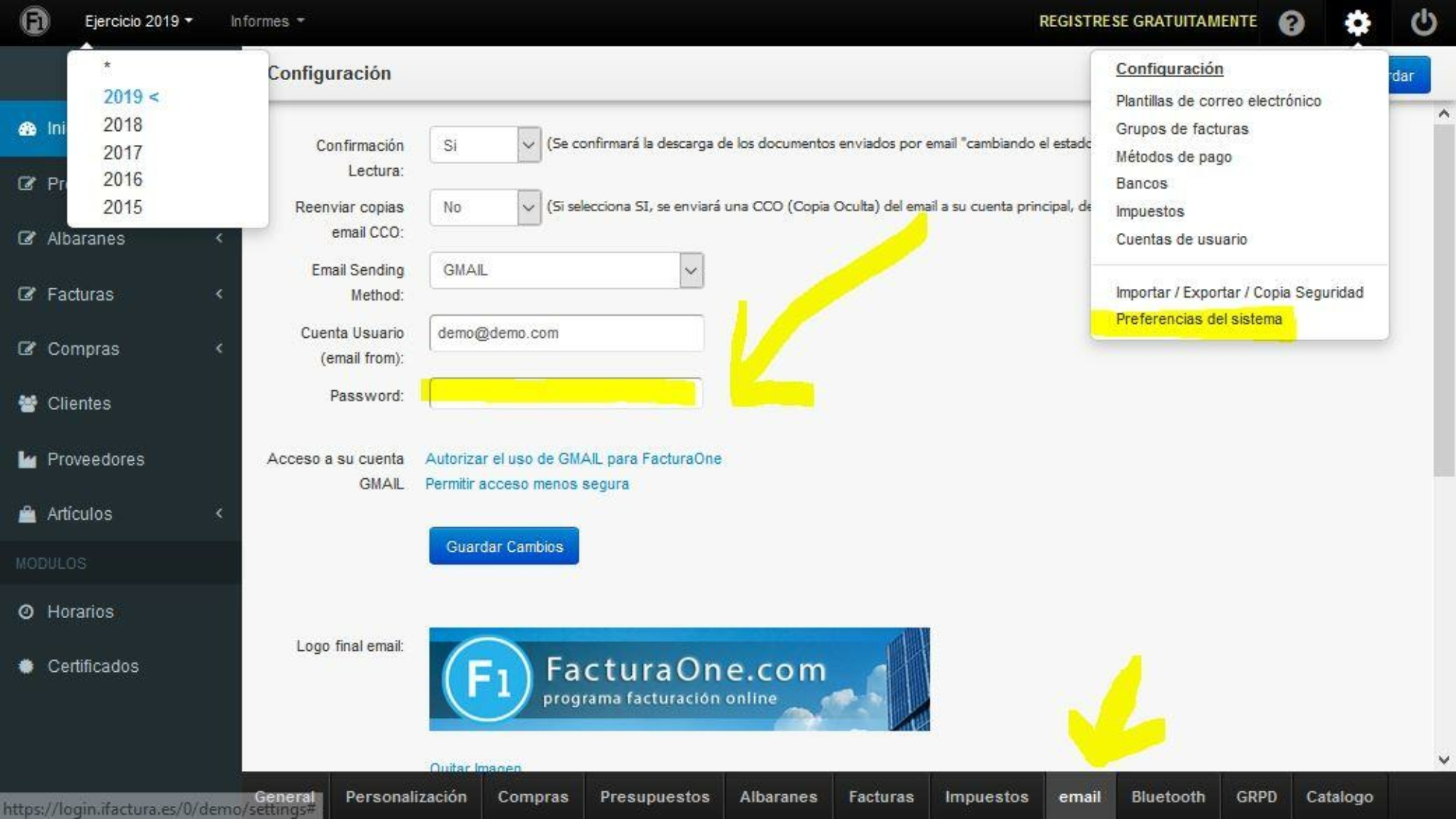Click the power/logout icon
This screenshot has width=1456, height=819.
(1423, 22)
